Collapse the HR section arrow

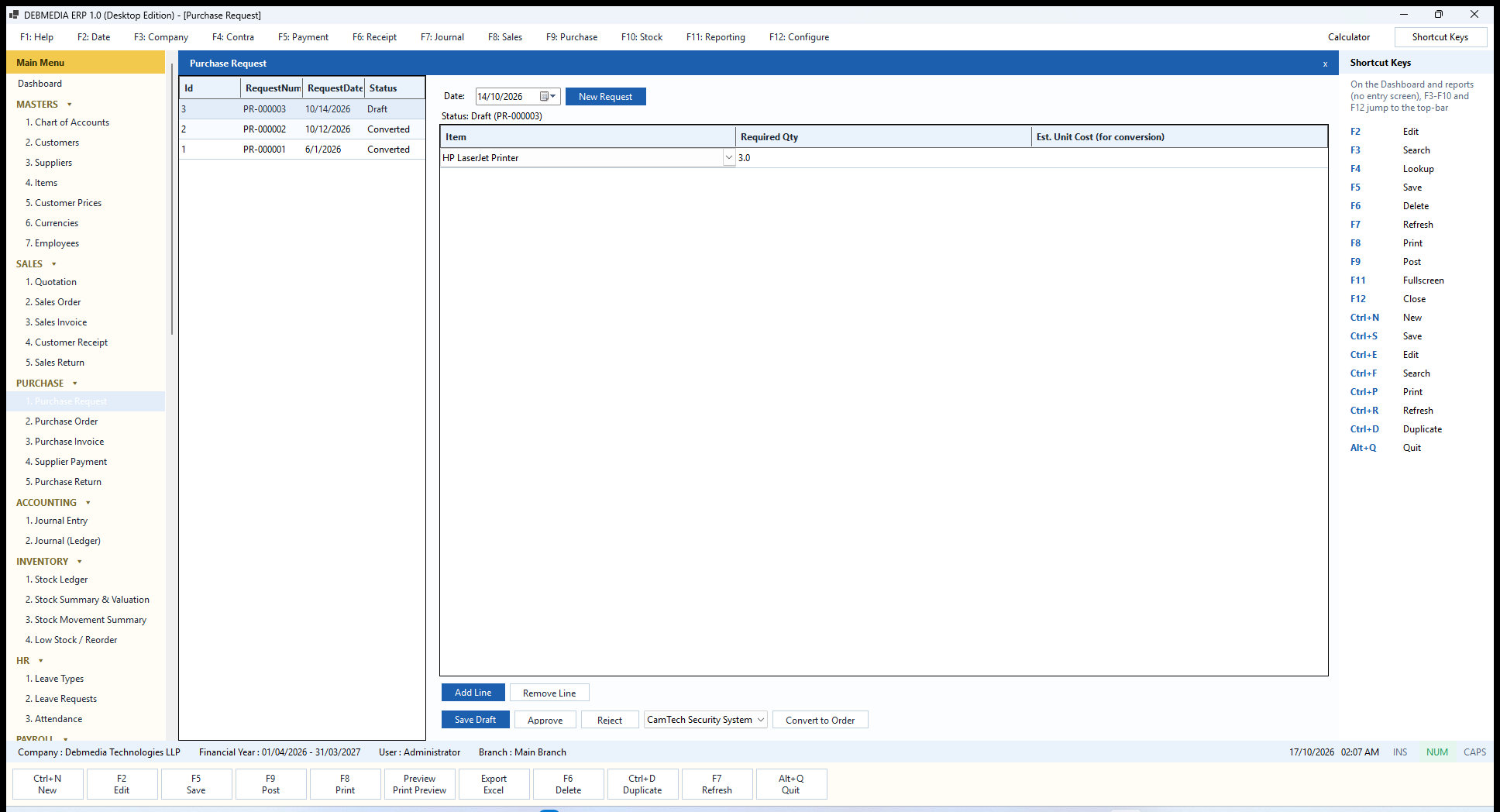pos(41,661)
